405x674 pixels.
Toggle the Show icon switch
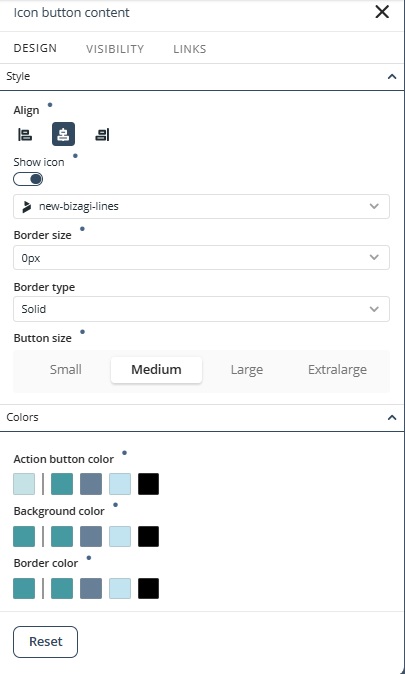coord(28,179)
